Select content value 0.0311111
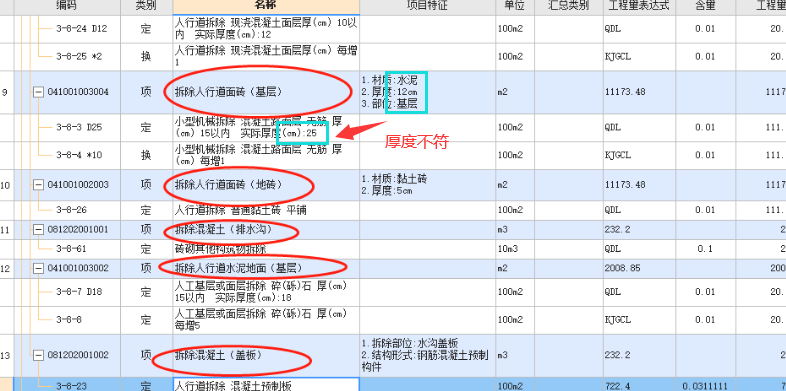 705,385
